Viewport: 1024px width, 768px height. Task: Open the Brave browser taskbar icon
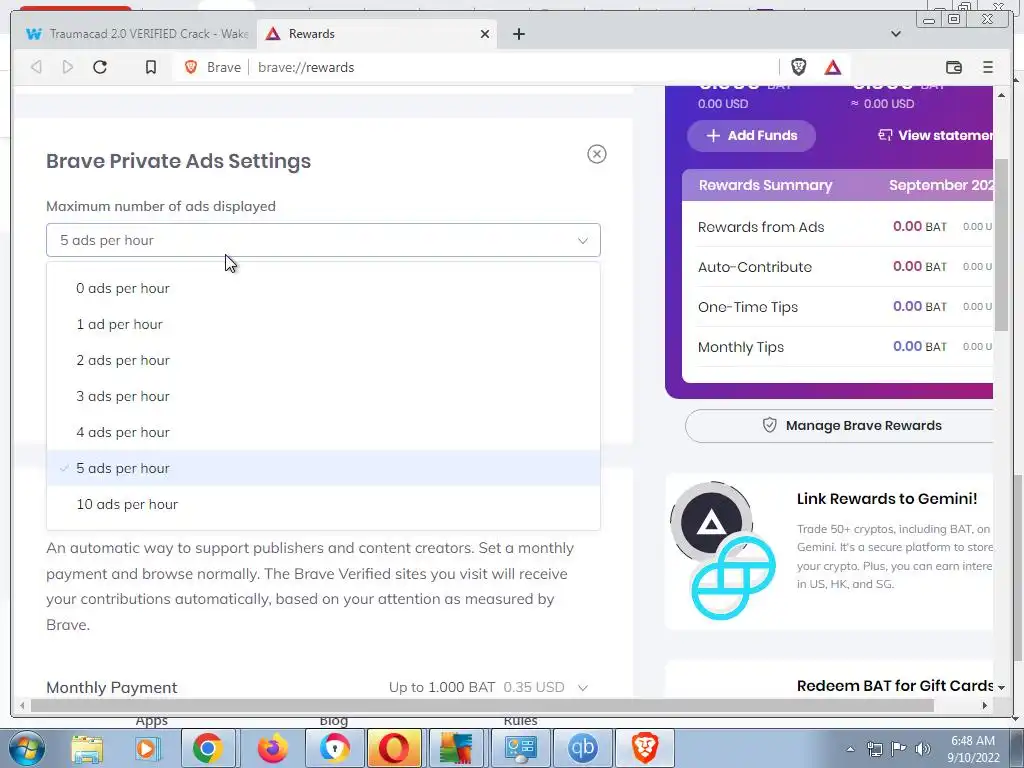[645, 748]
